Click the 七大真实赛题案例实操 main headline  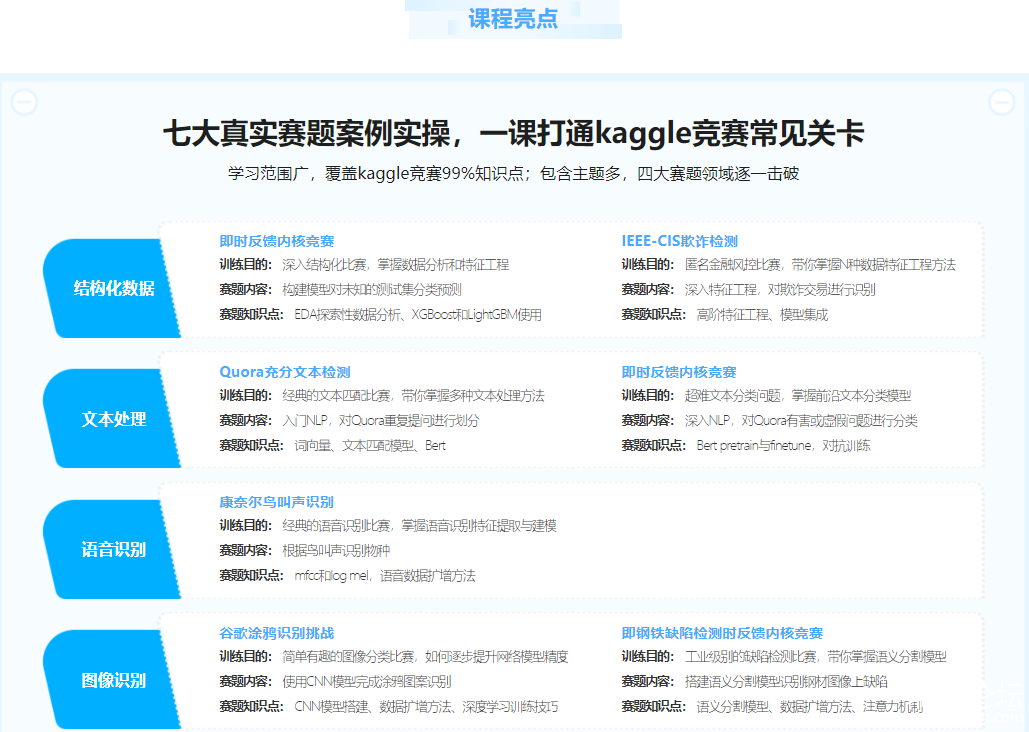[513, 134]
